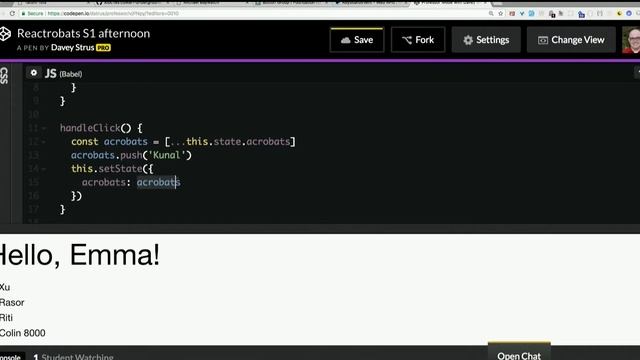Click the CodePen logo icon
This screenshot has width=640, height=360.
5,34
